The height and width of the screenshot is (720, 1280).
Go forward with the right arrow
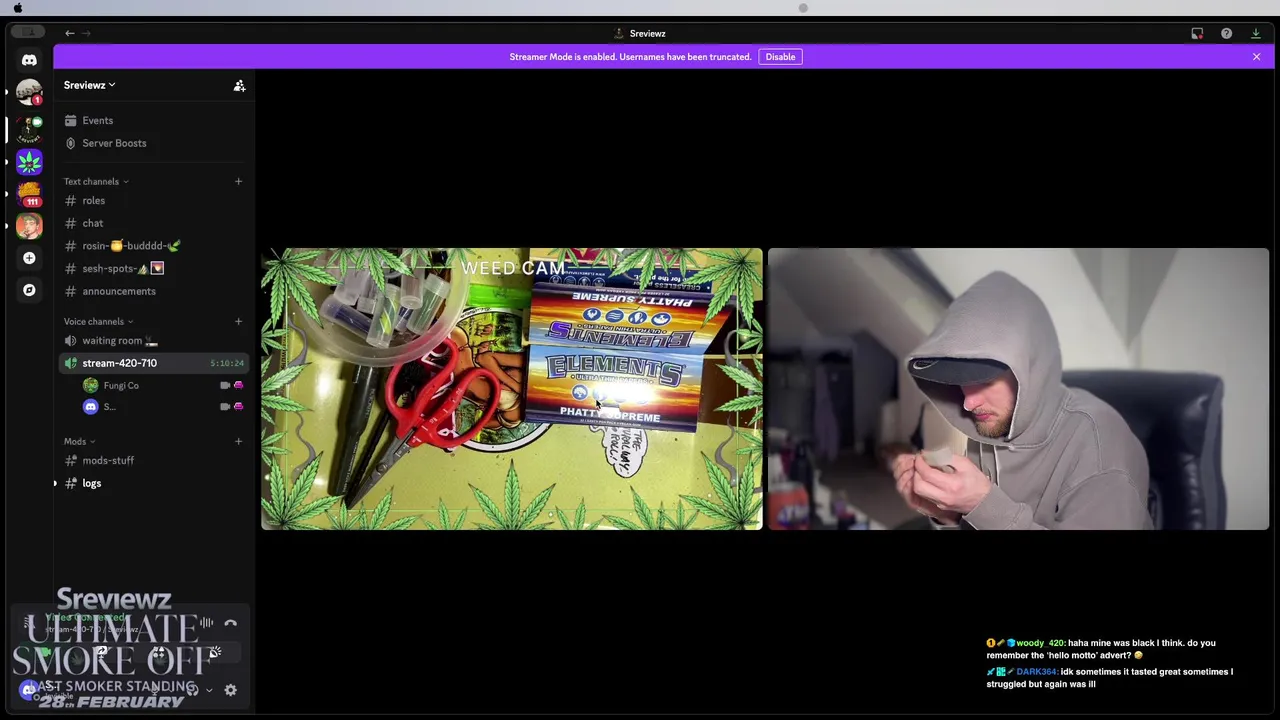86,33
